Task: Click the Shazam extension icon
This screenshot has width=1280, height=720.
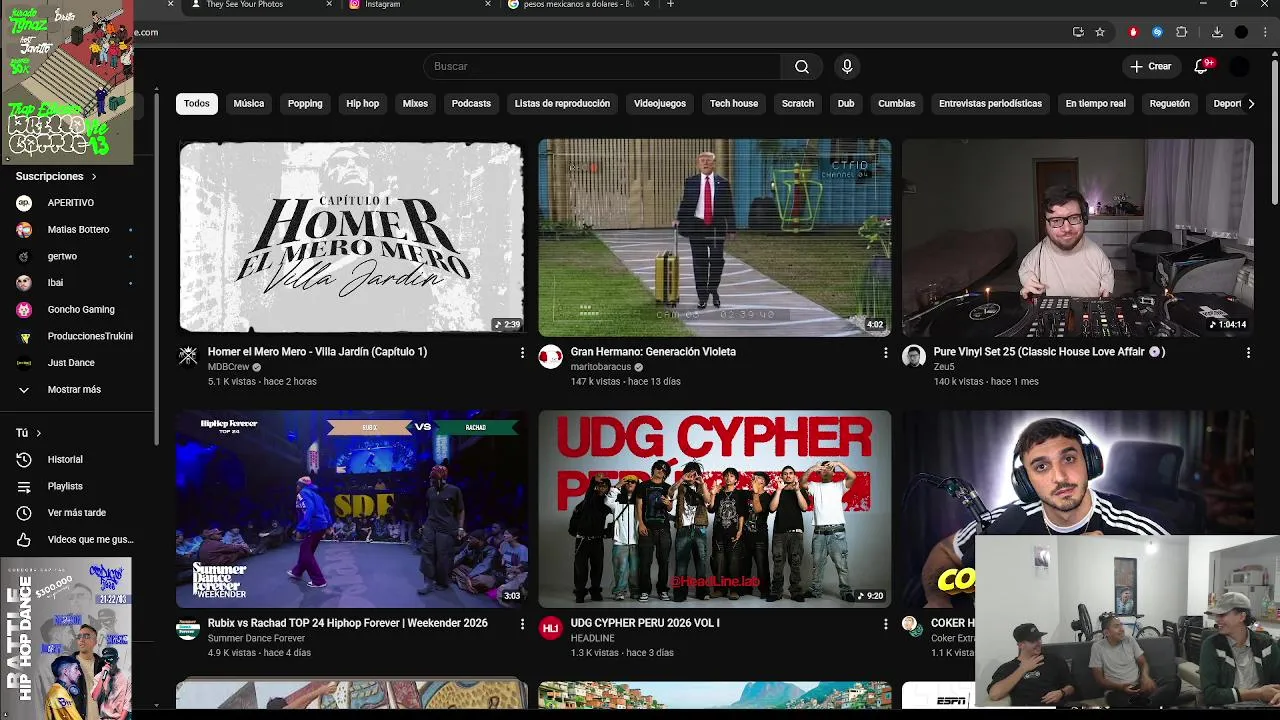Action: [x=1157, y=32]
